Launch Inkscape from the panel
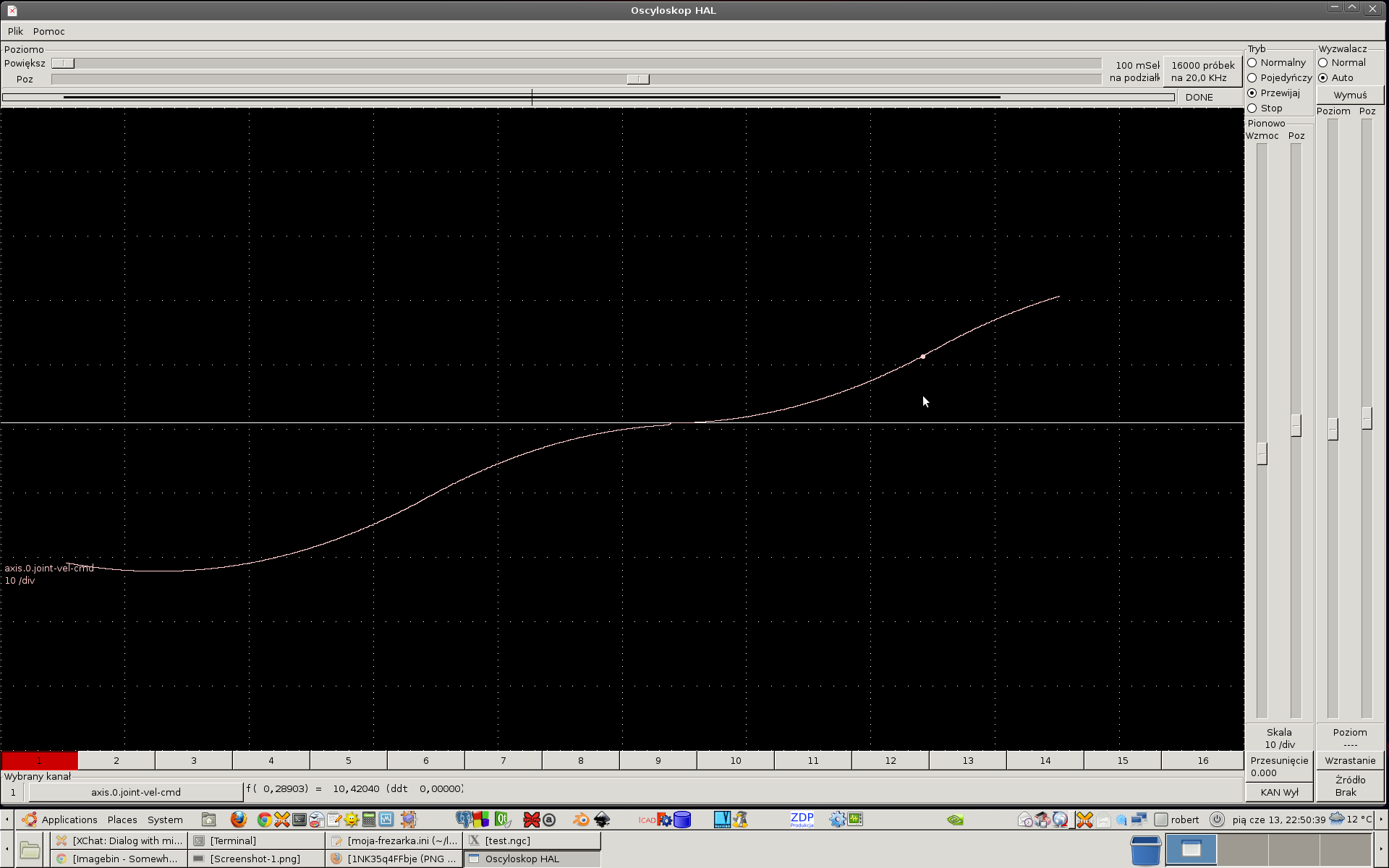This screenshot has width=1389, height=868. 602,820
